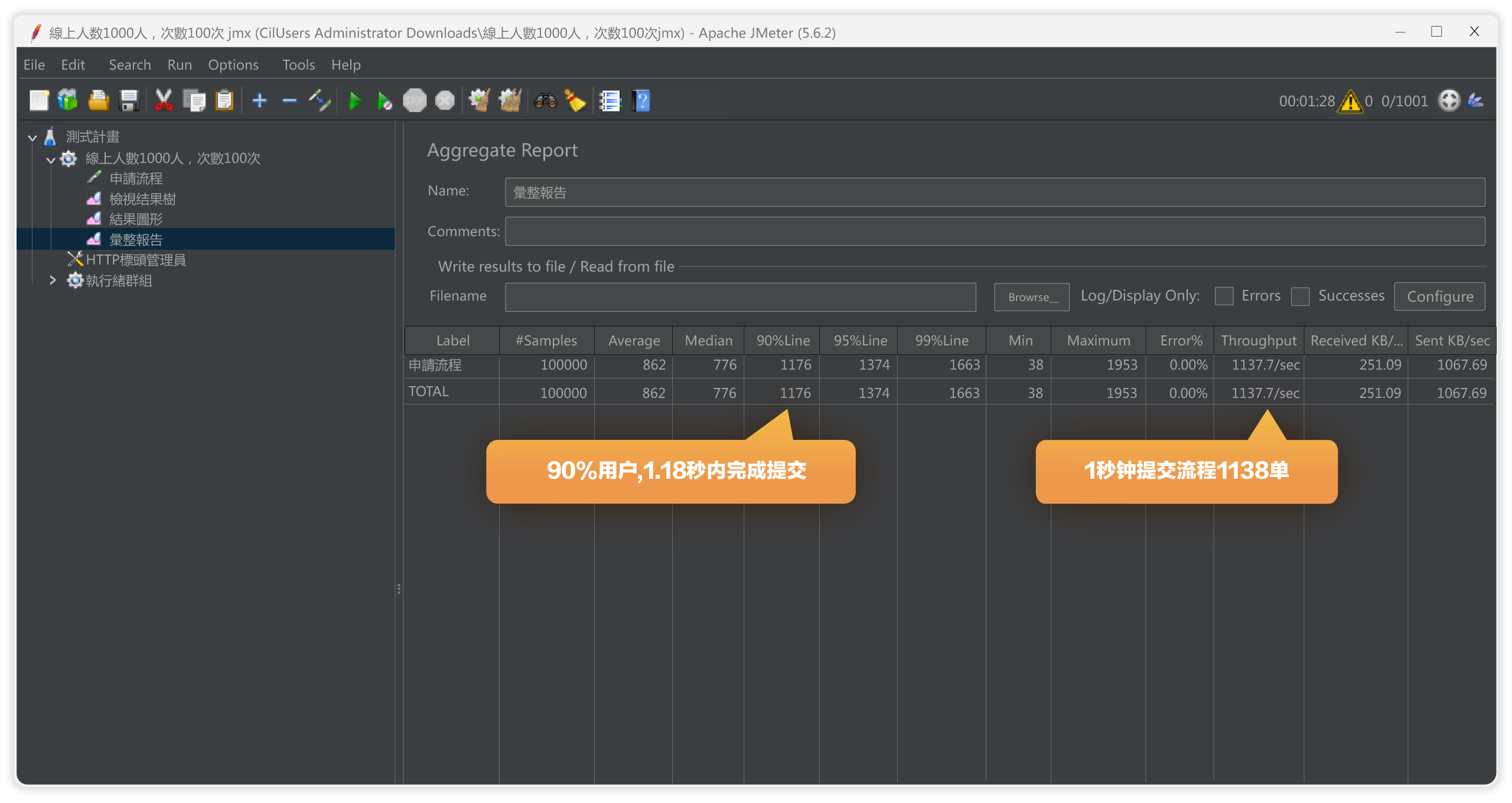Expand all tree nodes with plus icon
This screenshot has width=1512, height=803.
(x=260, y=100)
